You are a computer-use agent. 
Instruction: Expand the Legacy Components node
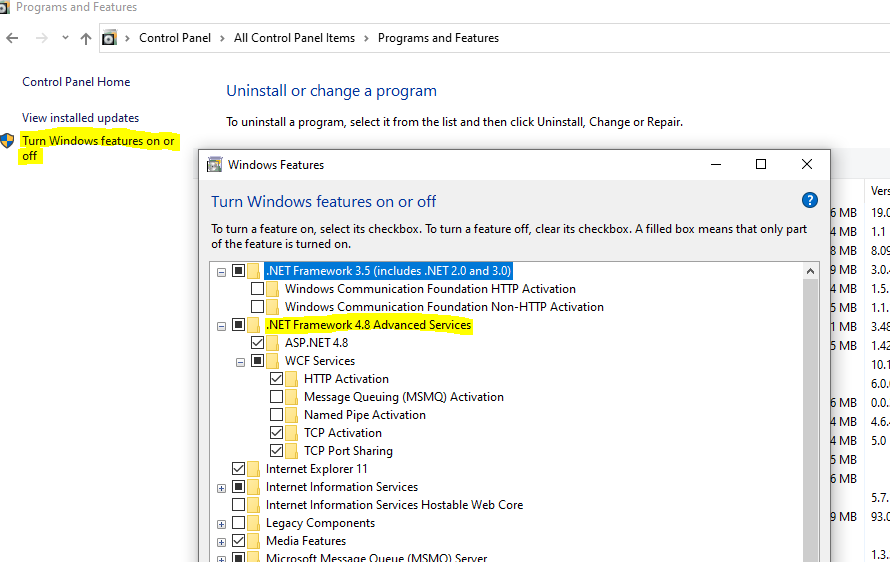221,525
